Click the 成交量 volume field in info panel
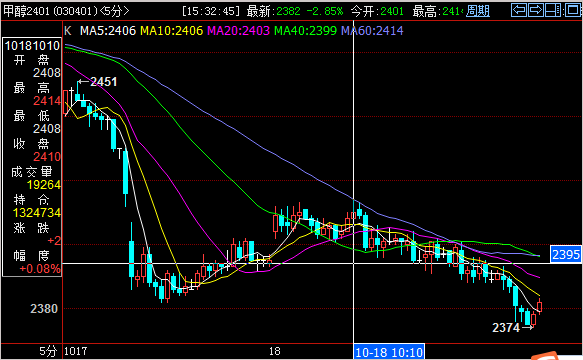 [x=32, y=172]
